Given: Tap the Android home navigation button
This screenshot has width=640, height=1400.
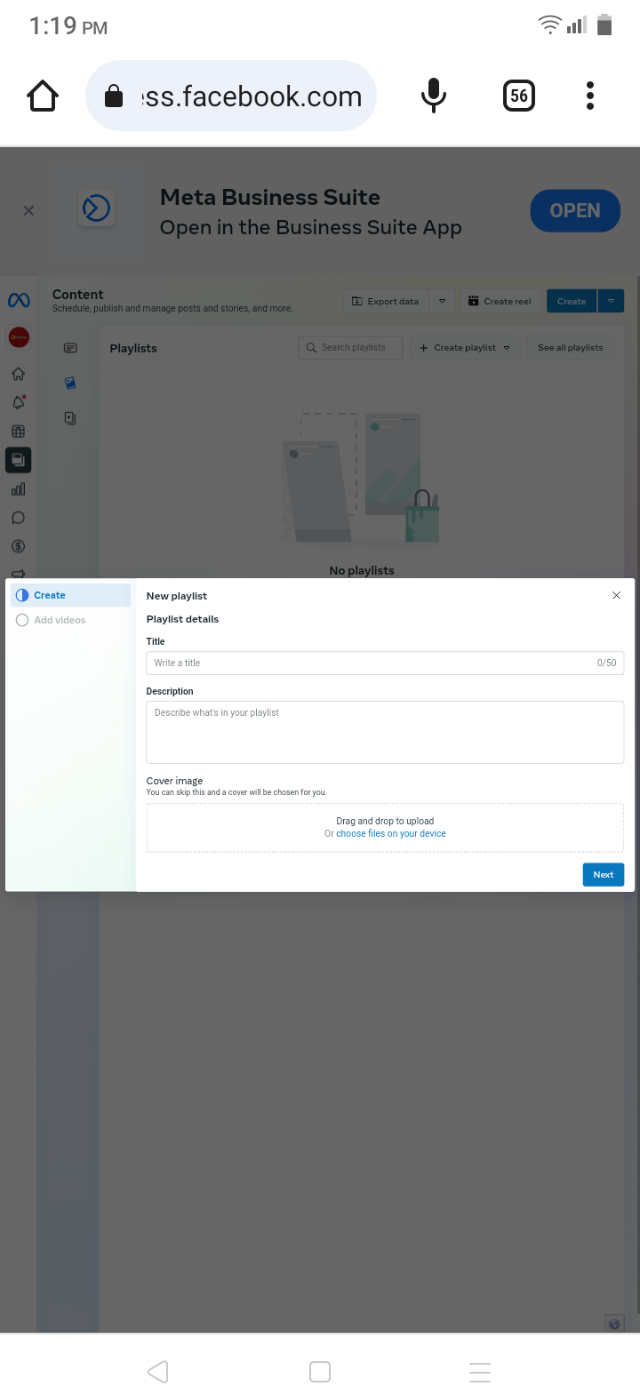Looking at the screenshot, I should [320, 1372].
